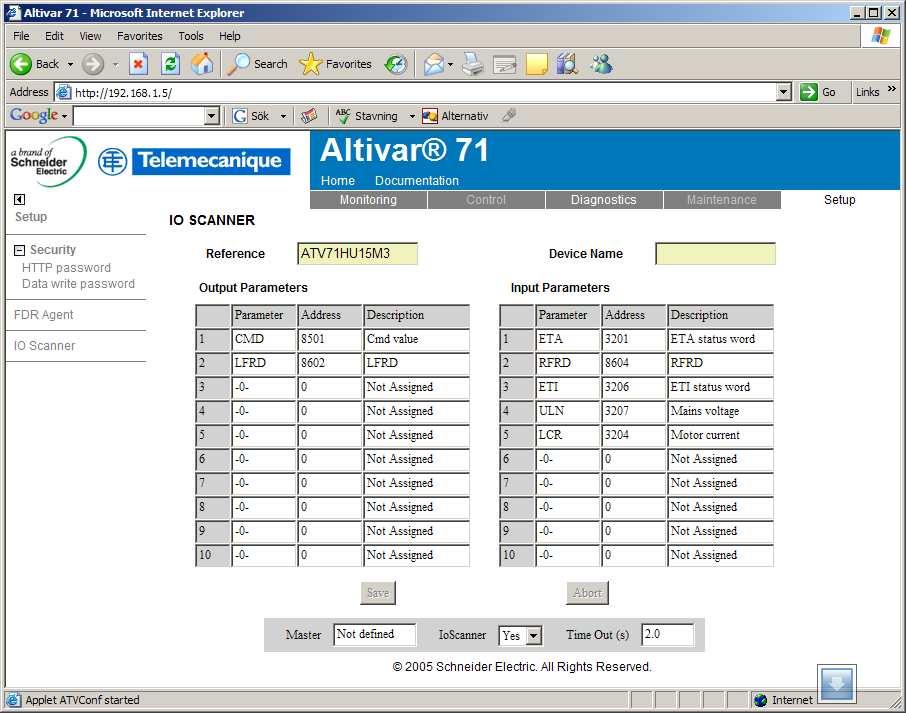Click the Mail envelope icon

[x=434, y=64]
